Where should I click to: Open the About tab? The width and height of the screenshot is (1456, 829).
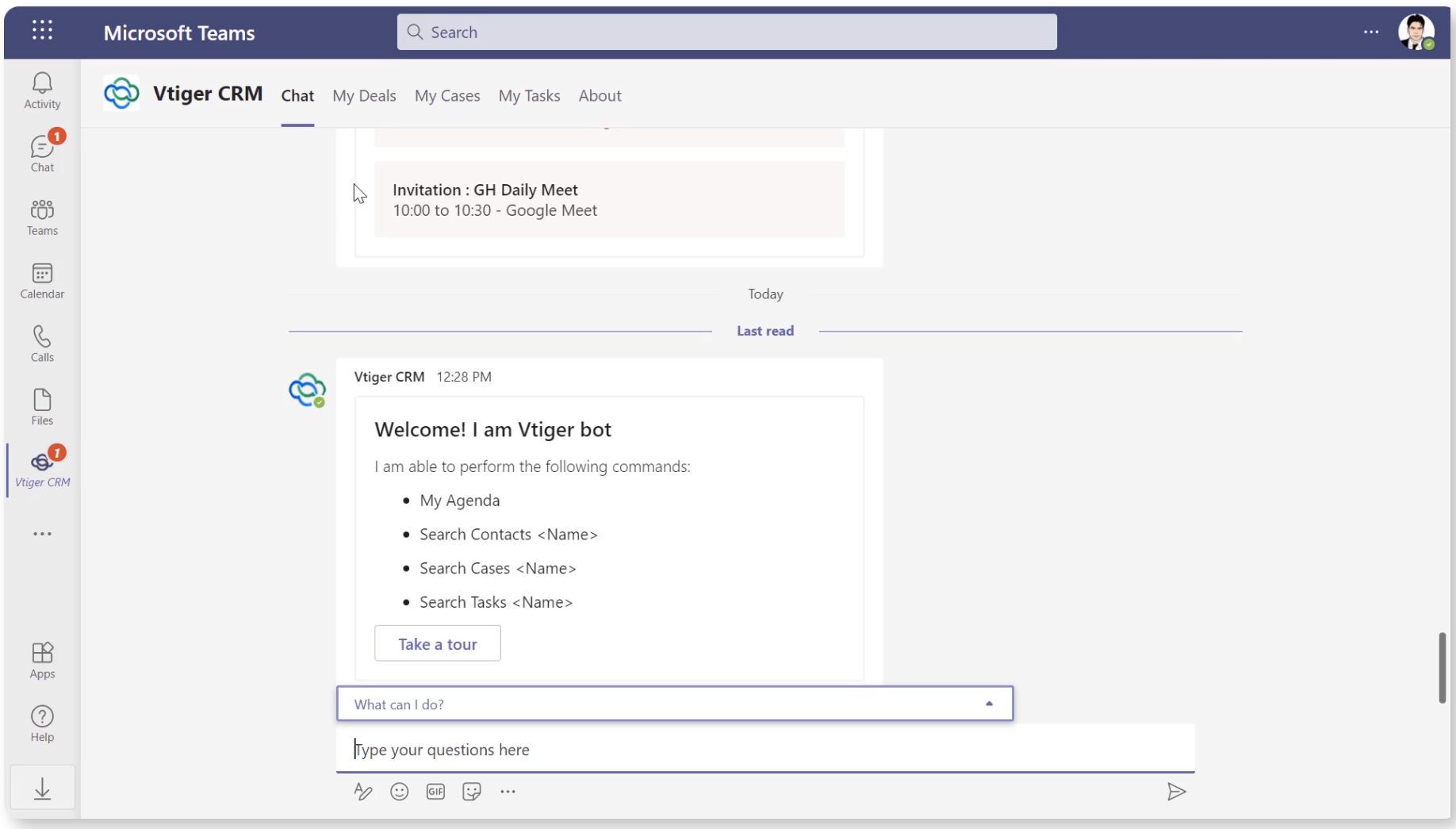pos(600,96)
